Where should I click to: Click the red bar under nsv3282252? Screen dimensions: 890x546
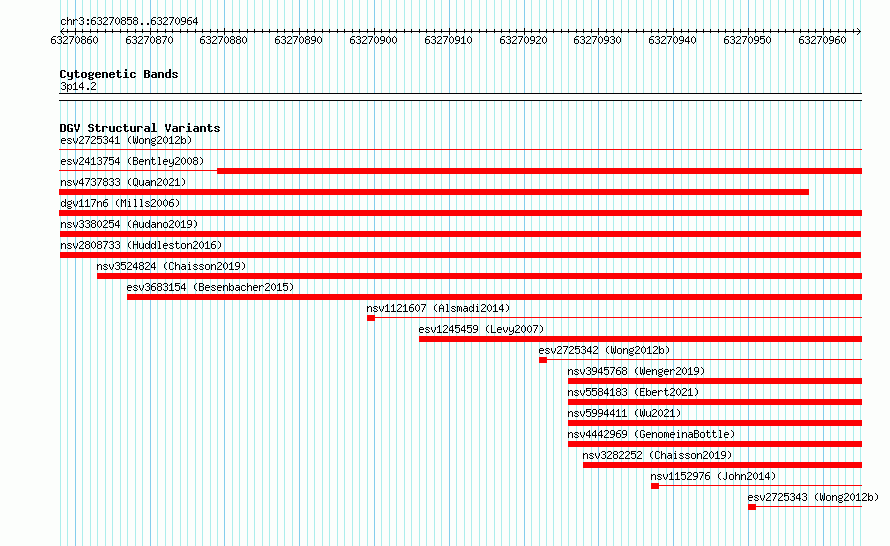723,465
